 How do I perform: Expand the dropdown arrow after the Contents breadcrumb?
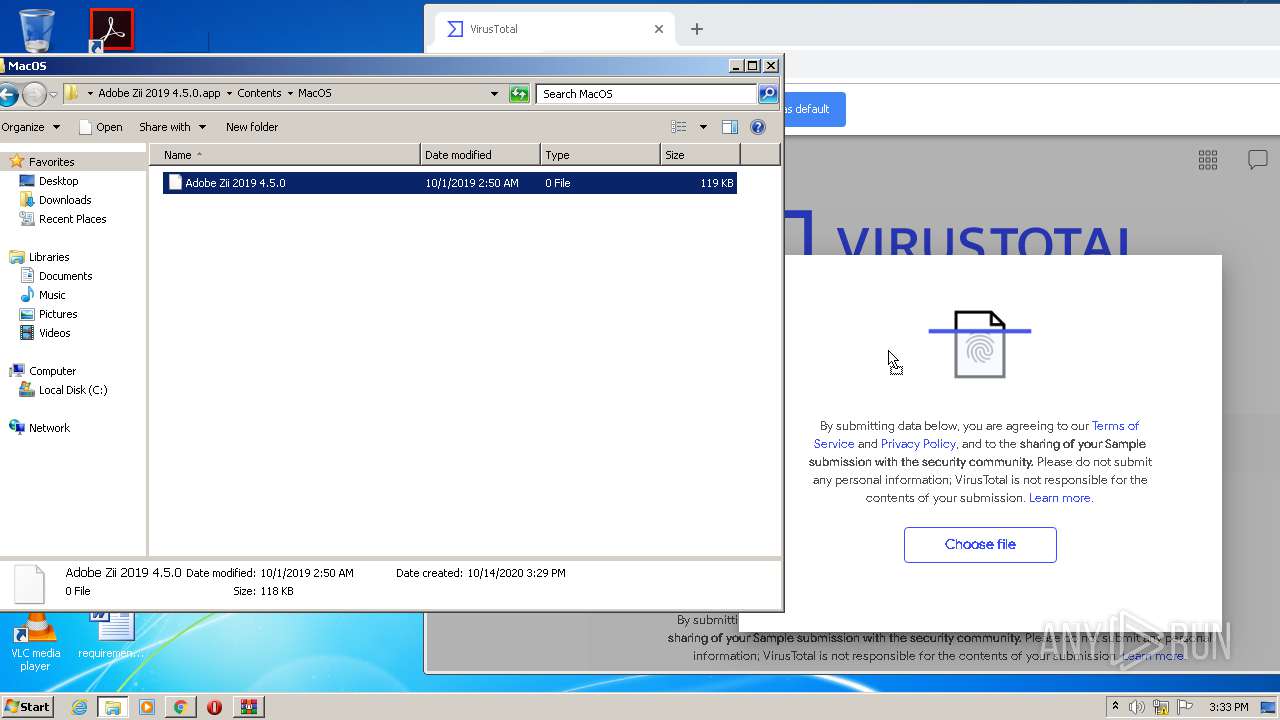[x=290, y=93]
